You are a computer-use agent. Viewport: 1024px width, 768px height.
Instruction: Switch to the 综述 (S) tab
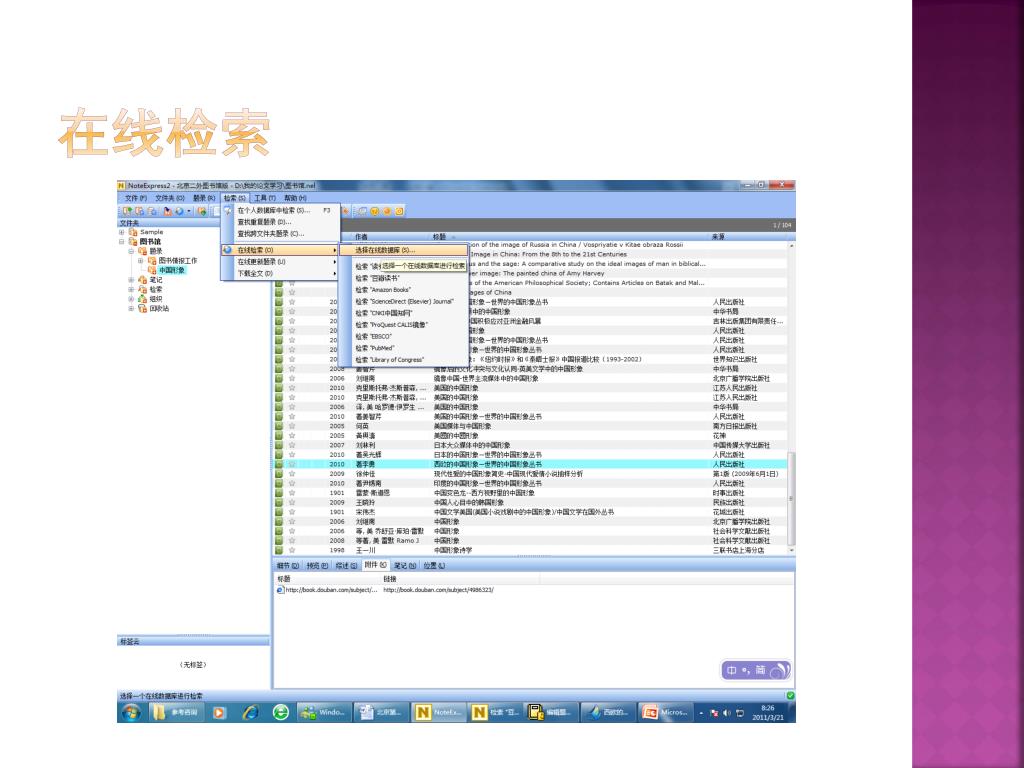tap(346, 566)
